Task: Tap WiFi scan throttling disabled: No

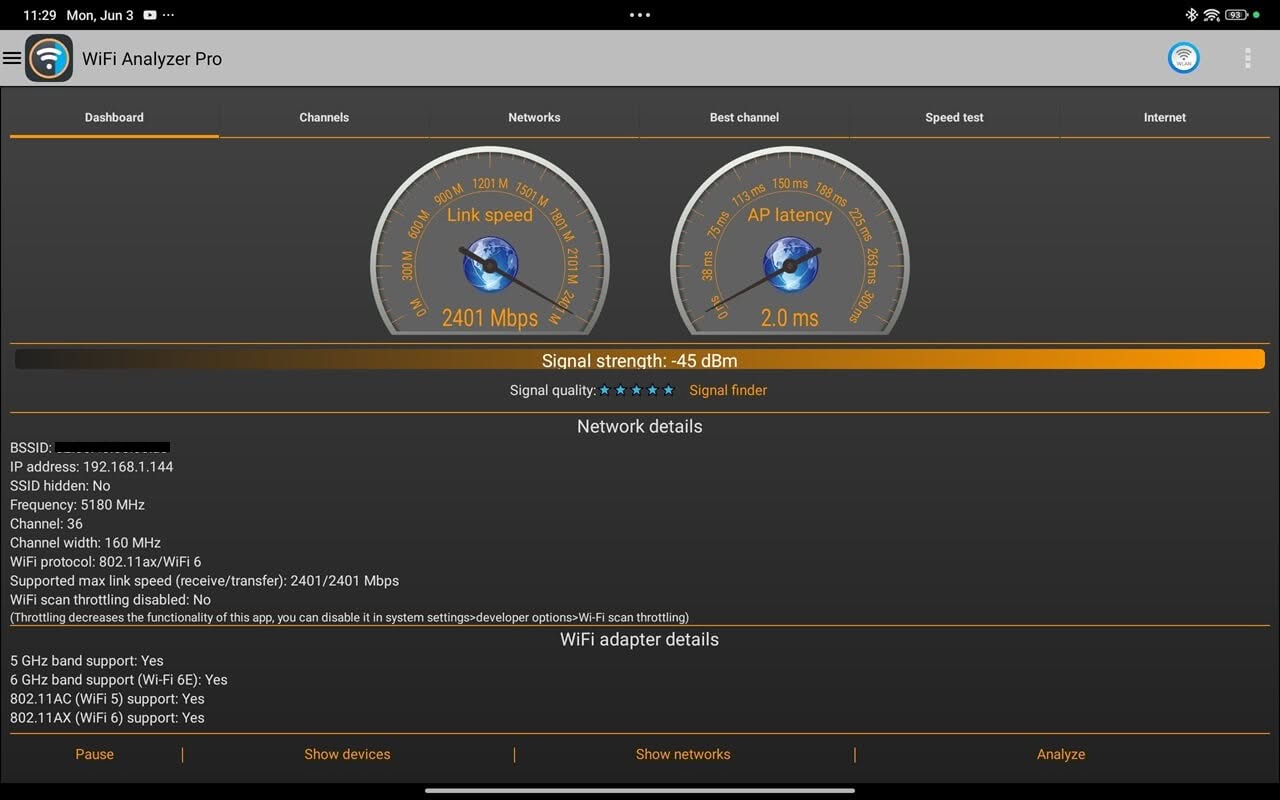Action: pos(110,600)
